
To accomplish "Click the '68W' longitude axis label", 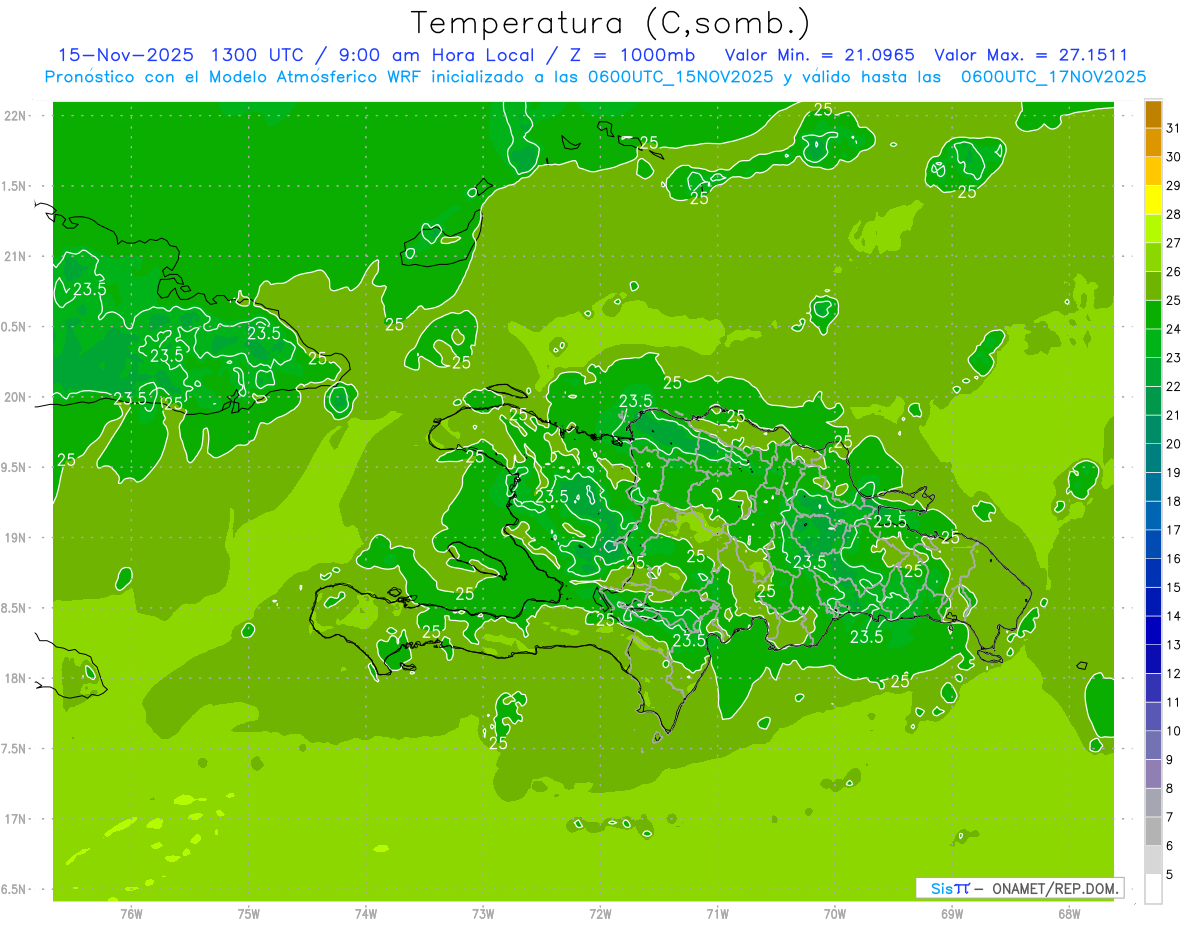I will pos(1069,914).
